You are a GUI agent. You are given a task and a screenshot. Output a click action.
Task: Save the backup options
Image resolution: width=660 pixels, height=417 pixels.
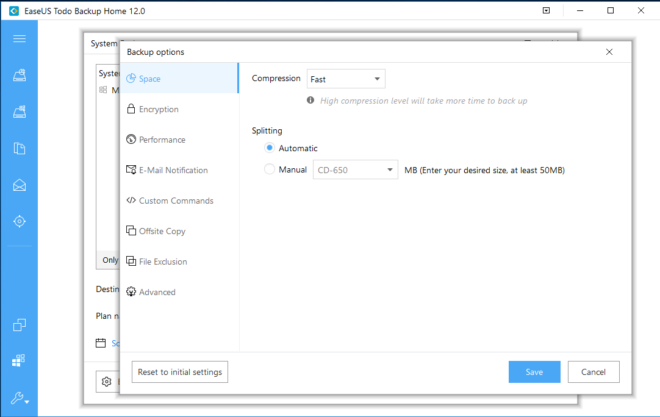pyautogui.click(x=534, y=372)
